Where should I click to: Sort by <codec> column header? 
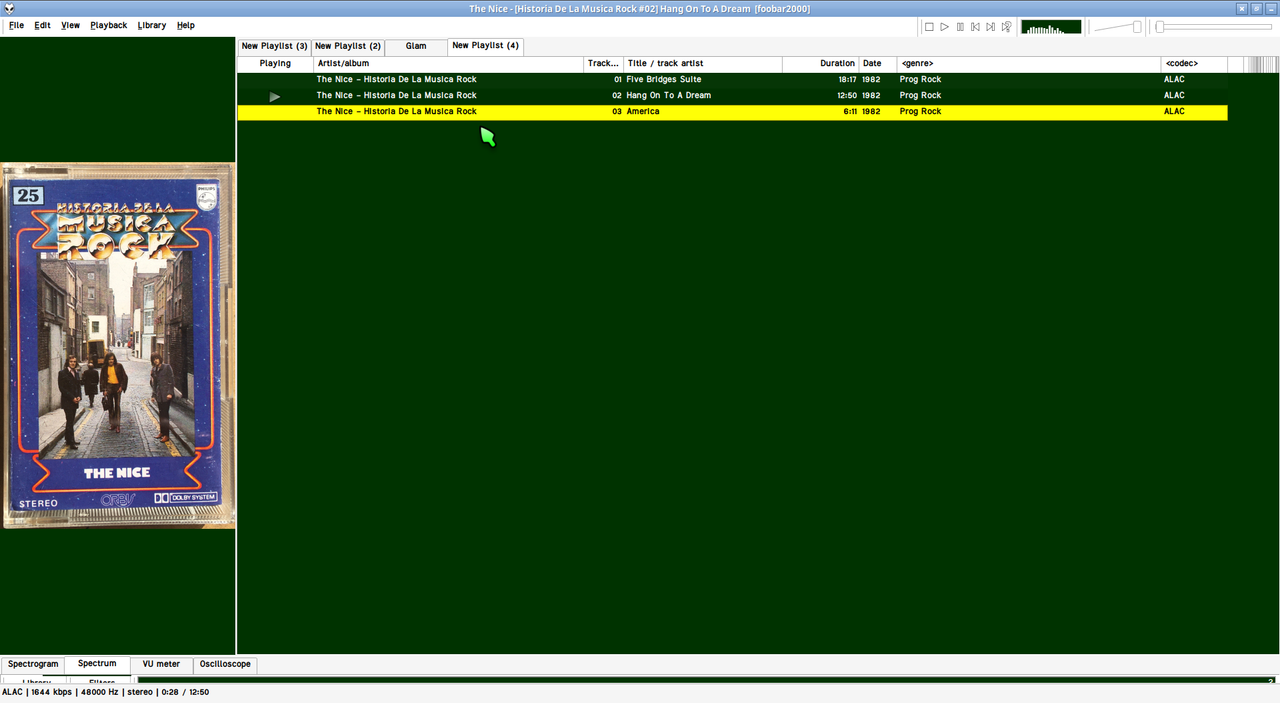[x=1194, y=64]
